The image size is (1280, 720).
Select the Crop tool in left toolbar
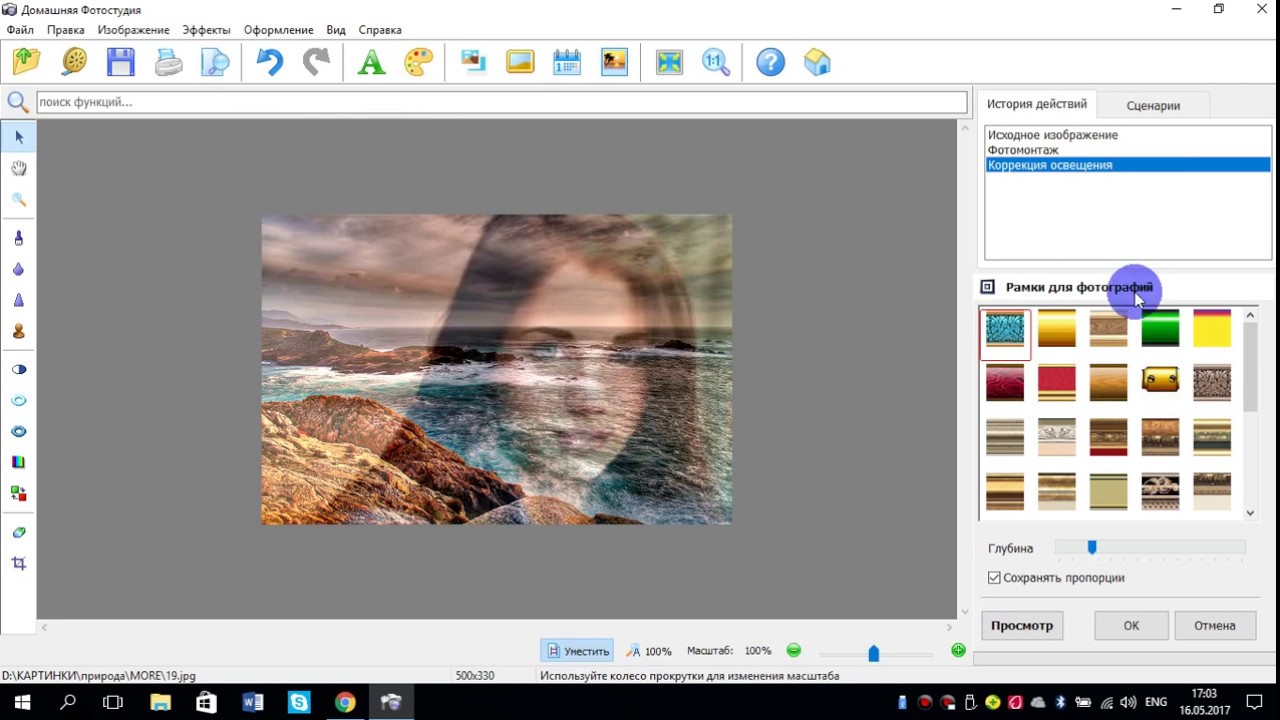click(x=18, y=563)
